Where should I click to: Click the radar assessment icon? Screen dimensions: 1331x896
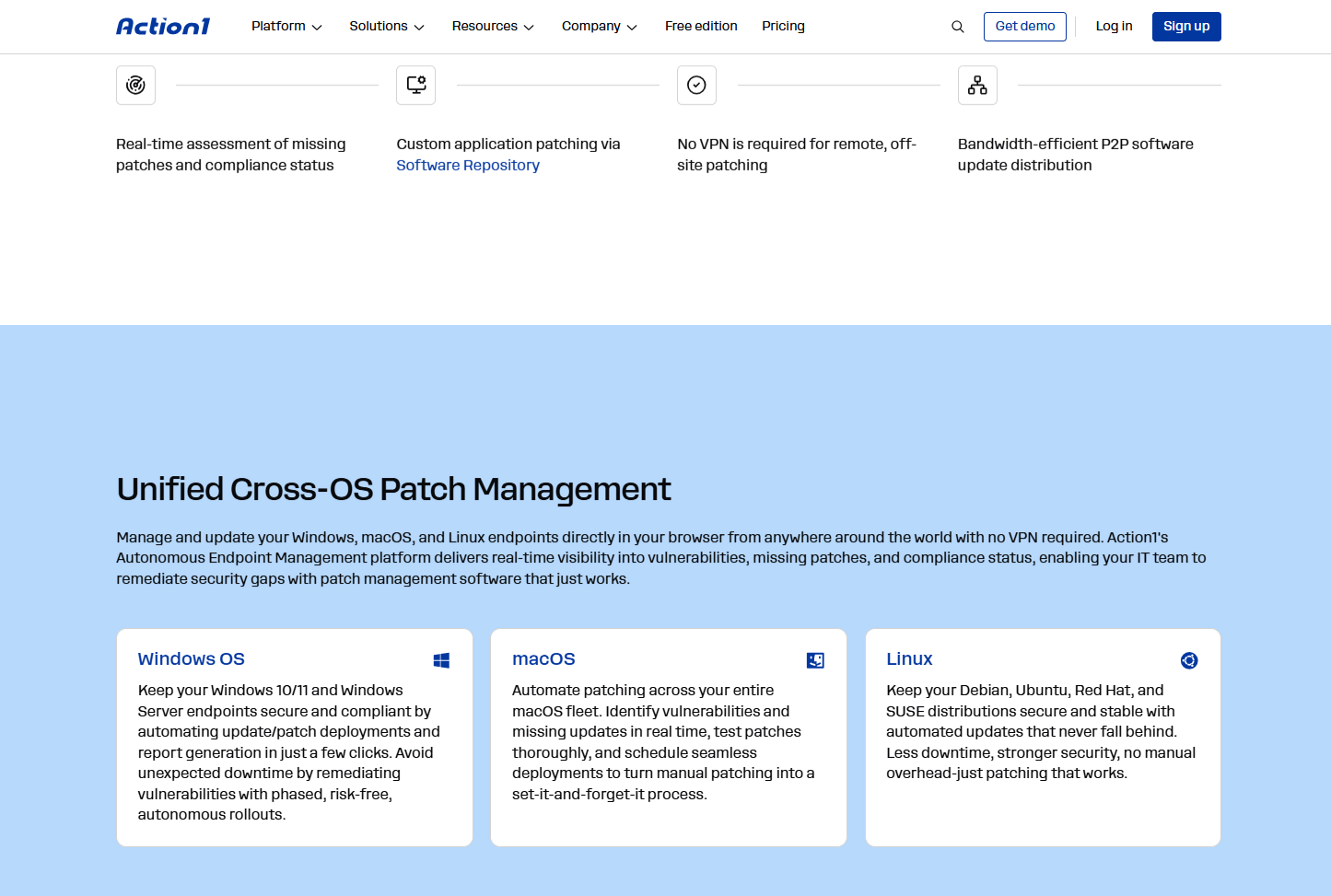click(135, 85)
